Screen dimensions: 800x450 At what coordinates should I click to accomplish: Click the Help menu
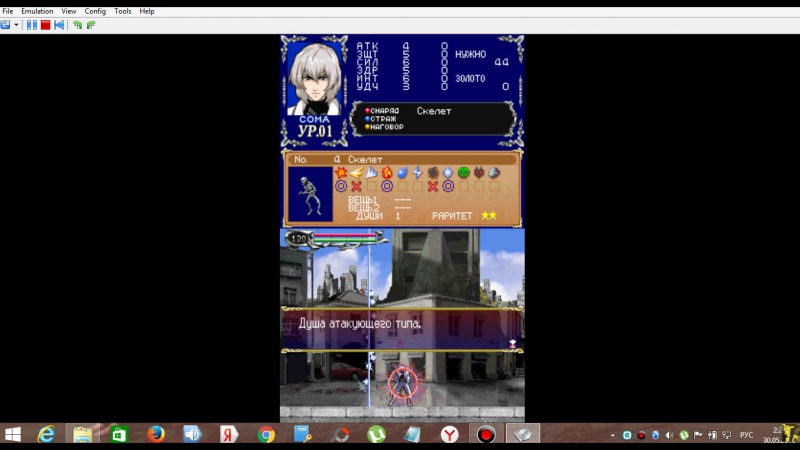[x=147, y=11]
